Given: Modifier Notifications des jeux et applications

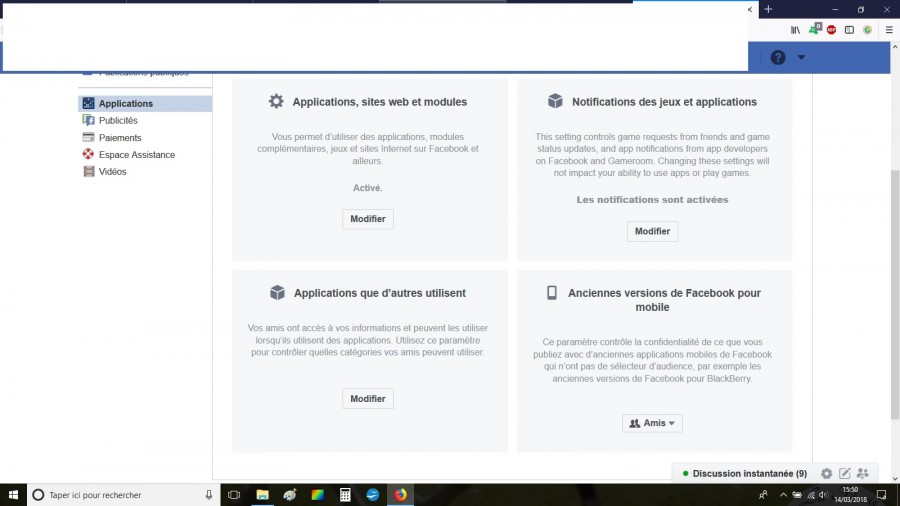Looking at the screenshot, I should coord(652,231).
